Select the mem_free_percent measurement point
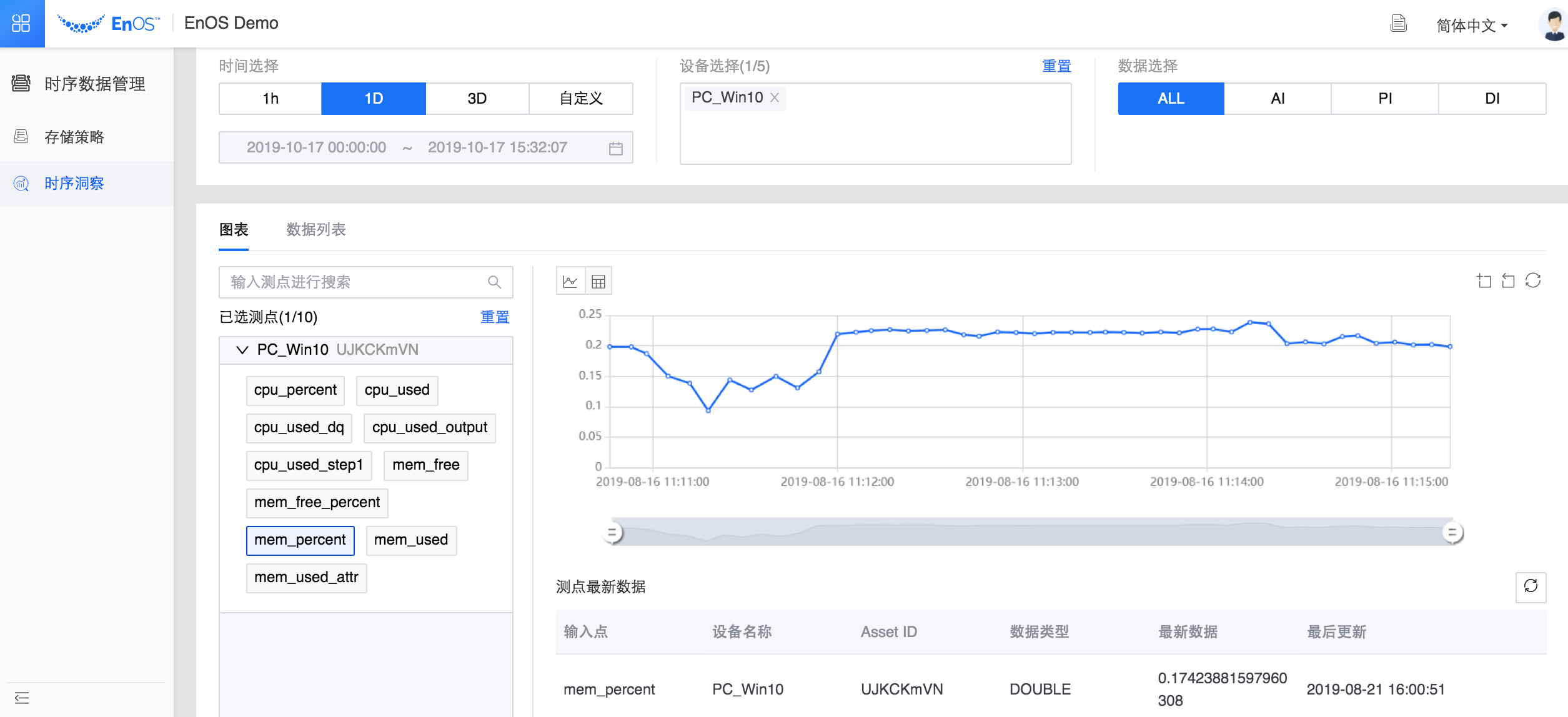The height and width of the screenshot is (717, 1568). 317,503
